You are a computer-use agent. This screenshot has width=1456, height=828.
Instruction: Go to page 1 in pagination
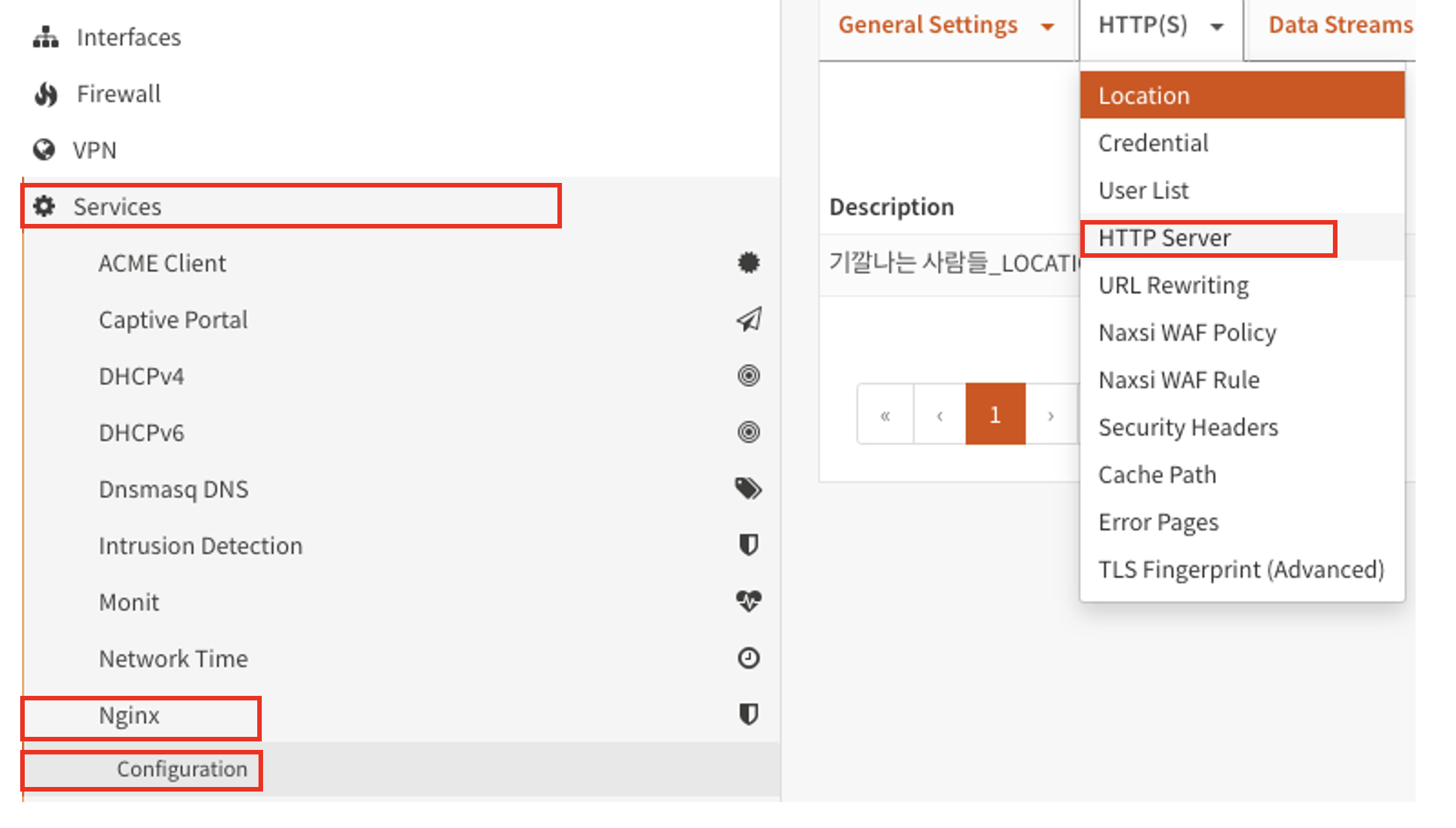995,415
